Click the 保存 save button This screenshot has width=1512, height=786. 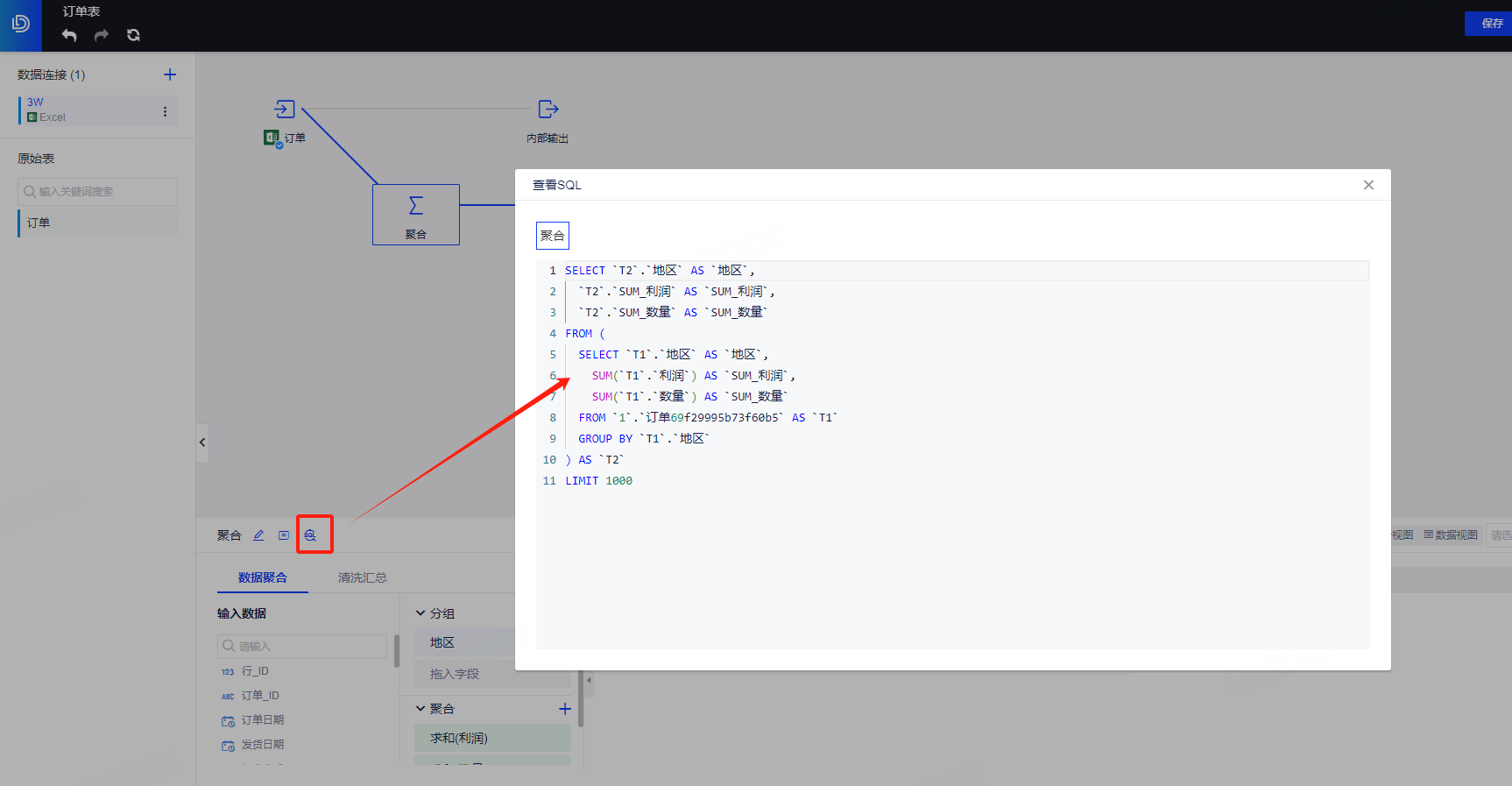[1488, 24]
